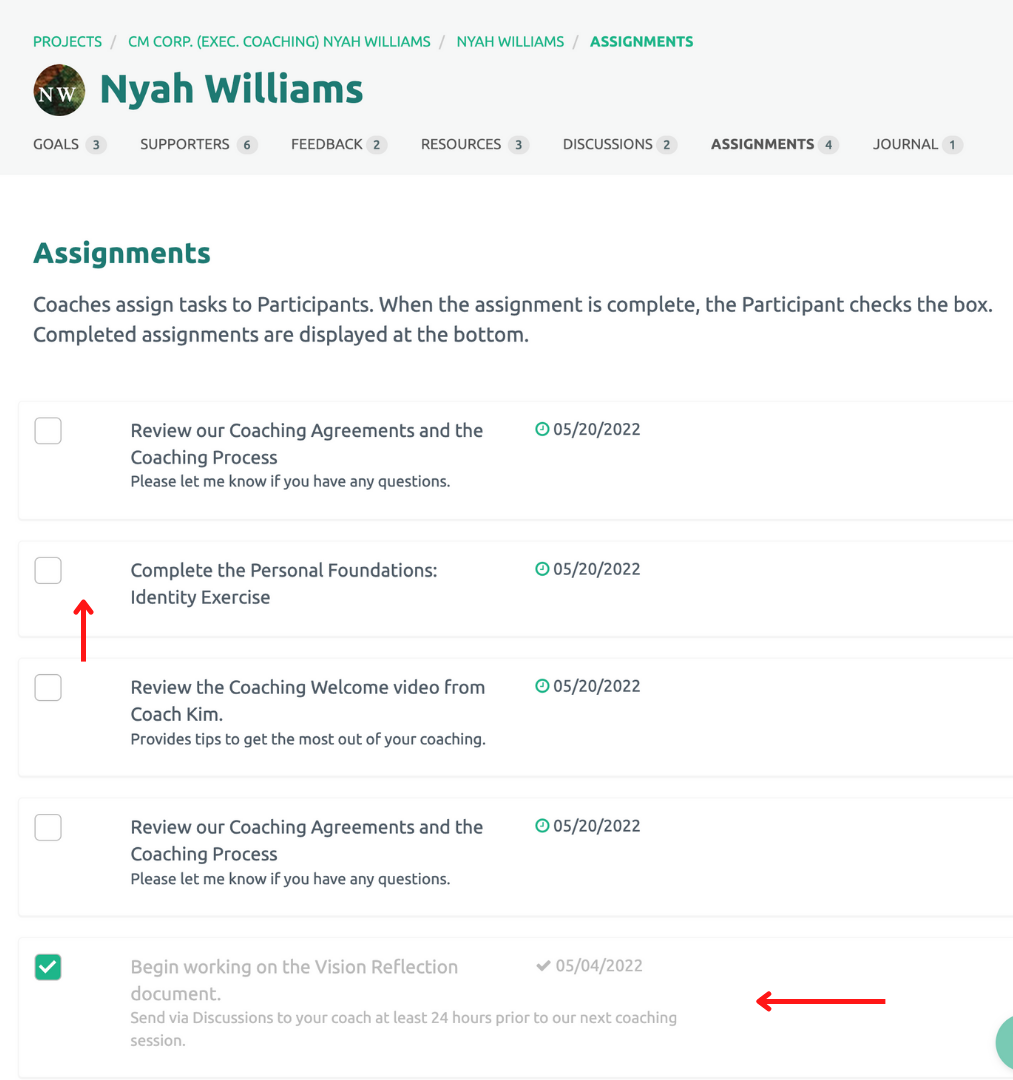
Task: Click the 05/20/2022 date in Welcome video row
Action: (597, 686)
